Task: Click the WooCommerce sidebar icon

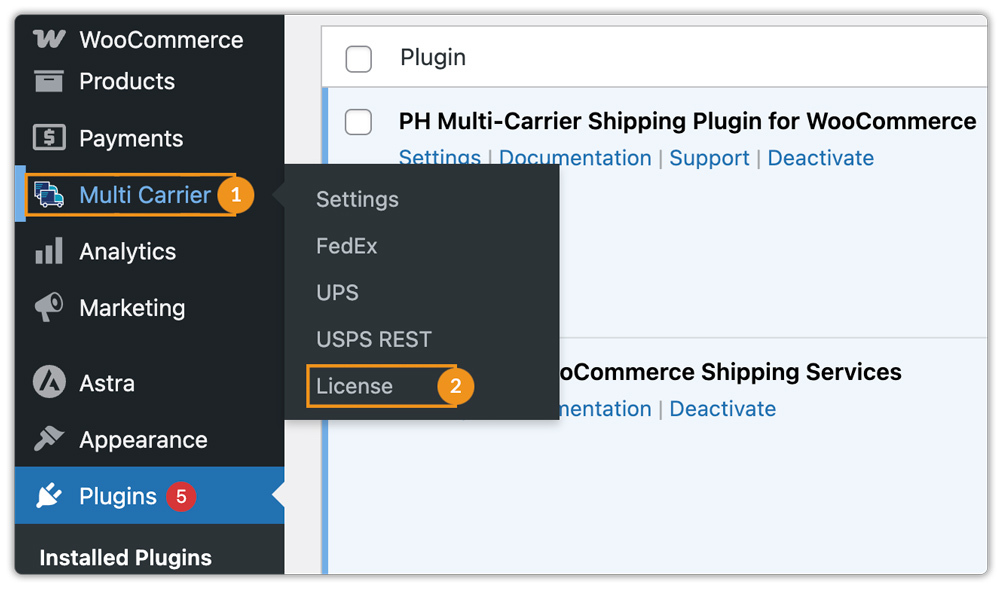Action: pyautogui.click(x=48, y=39)
